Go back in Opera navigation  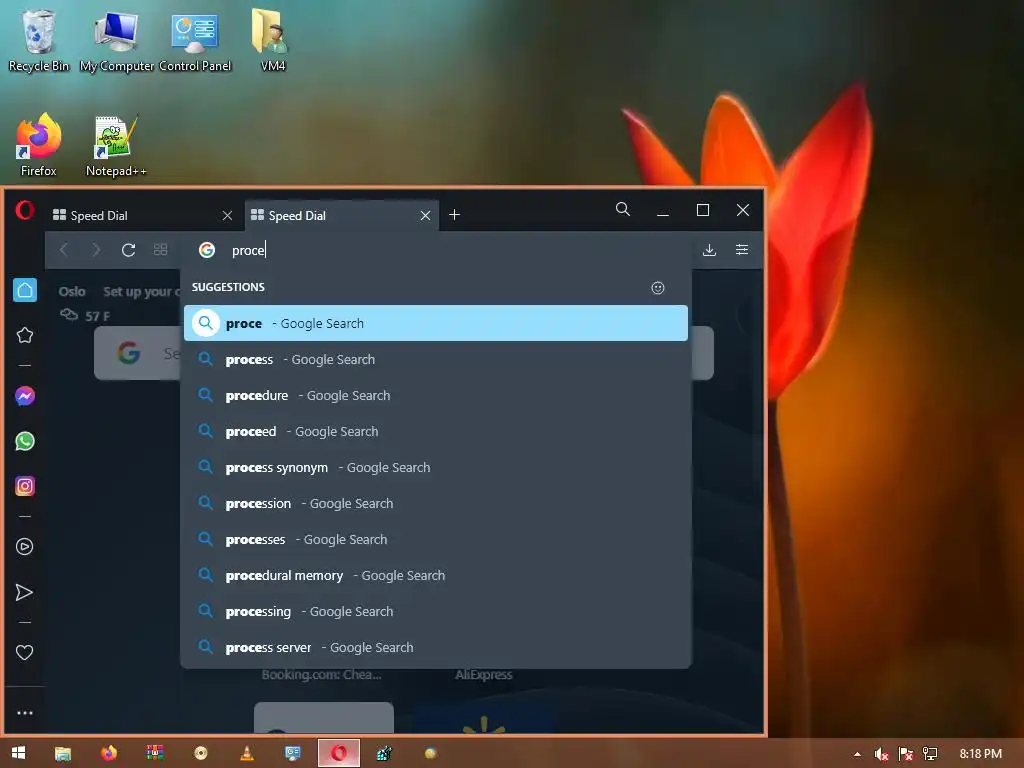point(64,250)
